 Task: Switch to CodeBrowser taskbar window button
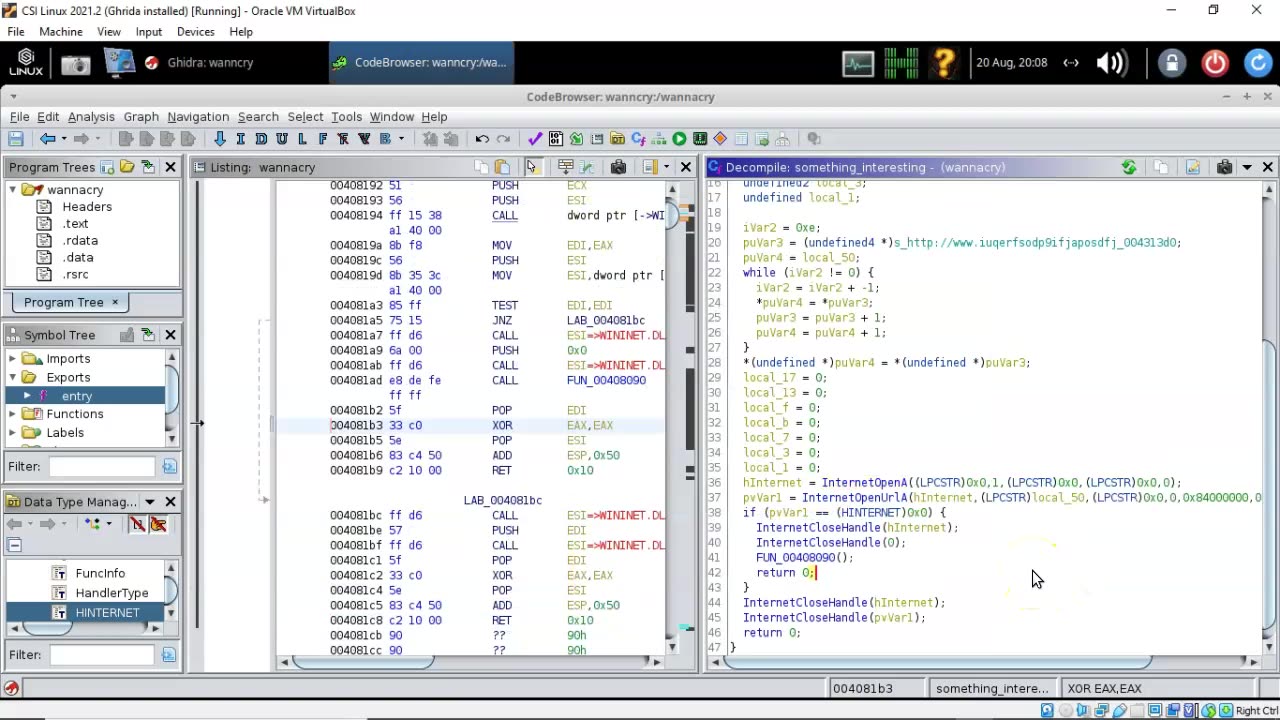(x=420, y=63)
